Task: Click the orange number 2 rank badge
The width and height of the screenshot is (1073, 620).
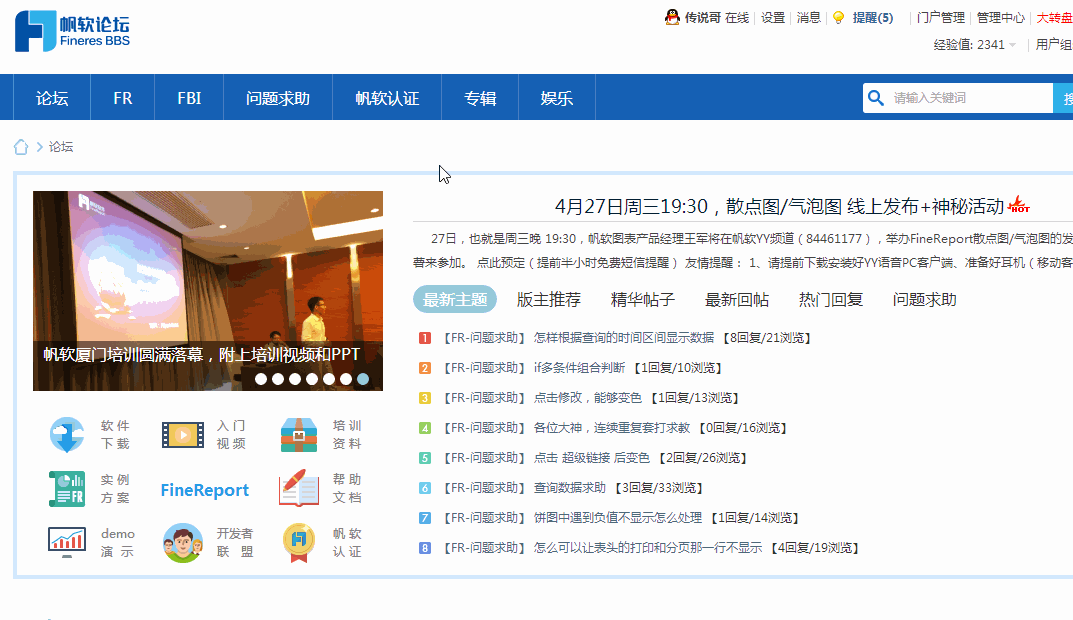Action: [425, 368]
